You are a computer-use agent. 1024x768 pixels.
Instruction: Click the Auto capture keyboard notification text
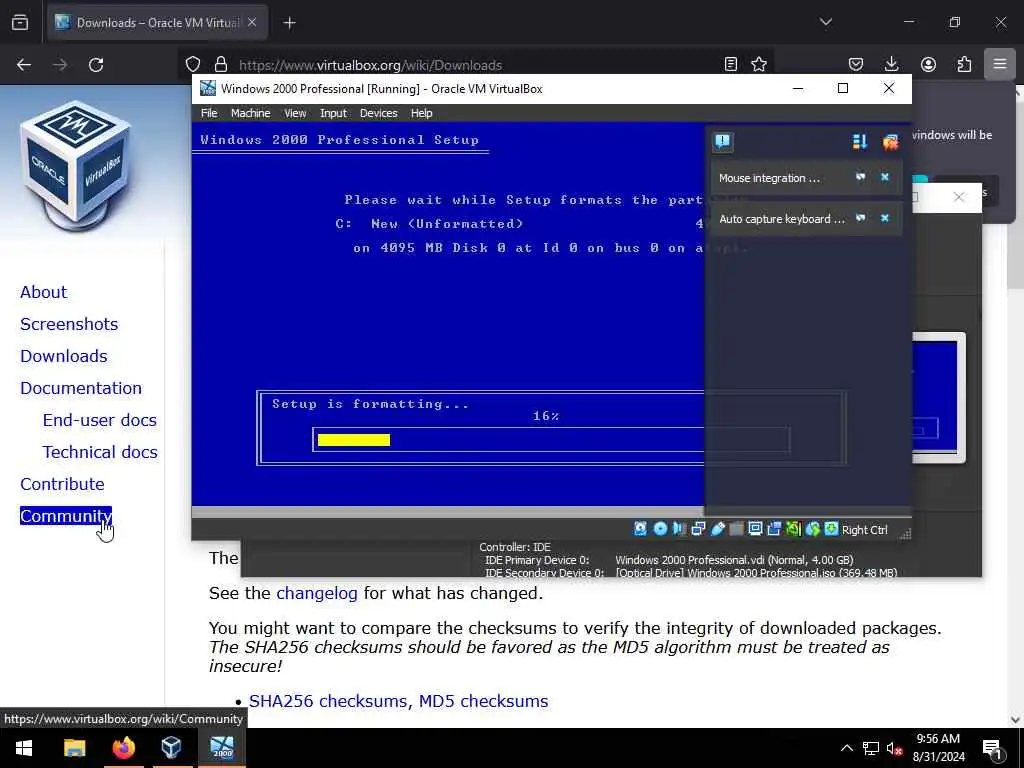click(782, 219)
